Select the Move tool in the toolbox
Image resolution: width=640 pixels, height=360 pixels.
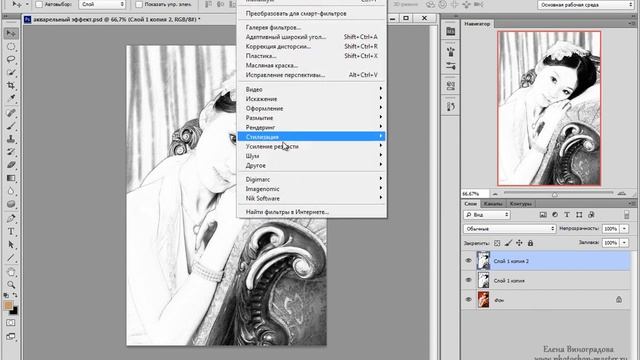point(11,33)
